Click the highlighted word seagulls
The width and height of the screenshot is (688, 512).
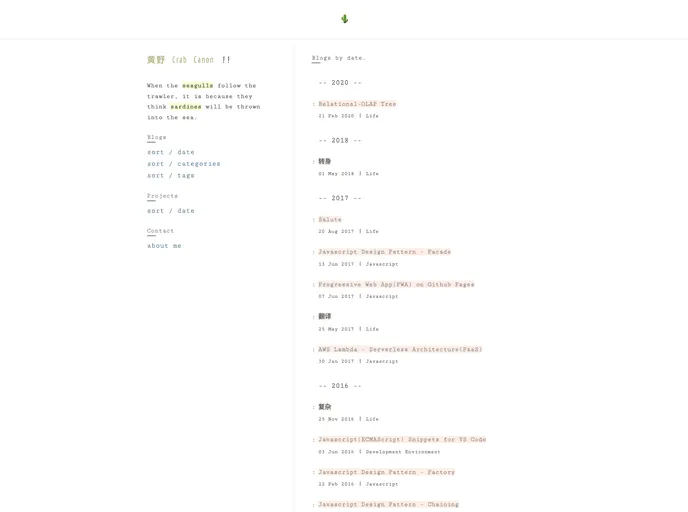click(x=197, y=86)
